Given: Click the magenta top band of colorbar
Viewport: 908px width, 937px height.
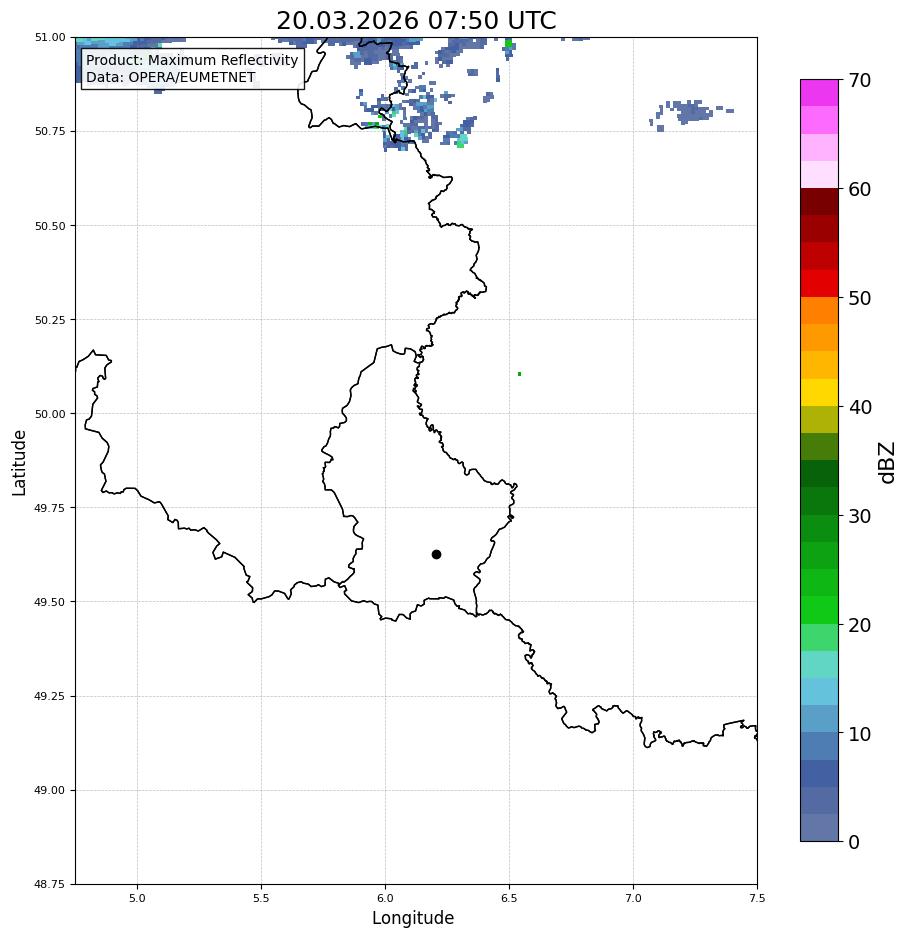Looking at the screenshot, I should [820, 93].
